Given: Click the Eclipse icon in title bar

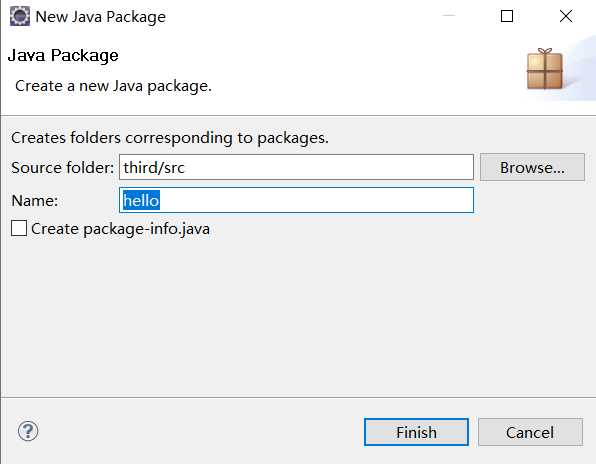Looking at the screenshot, I should 20,16.
